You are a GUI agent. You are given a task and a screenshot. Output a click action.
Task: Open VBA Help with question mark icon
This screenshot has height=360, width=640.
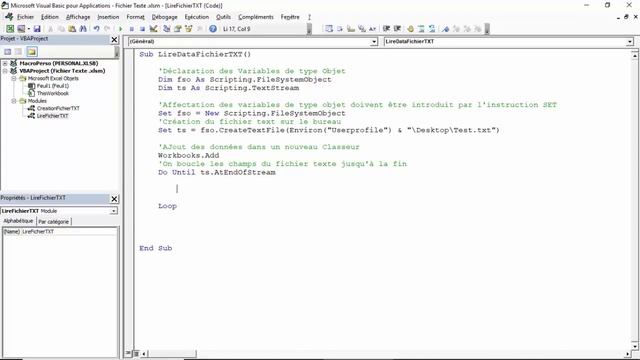(x=213, y=29)
